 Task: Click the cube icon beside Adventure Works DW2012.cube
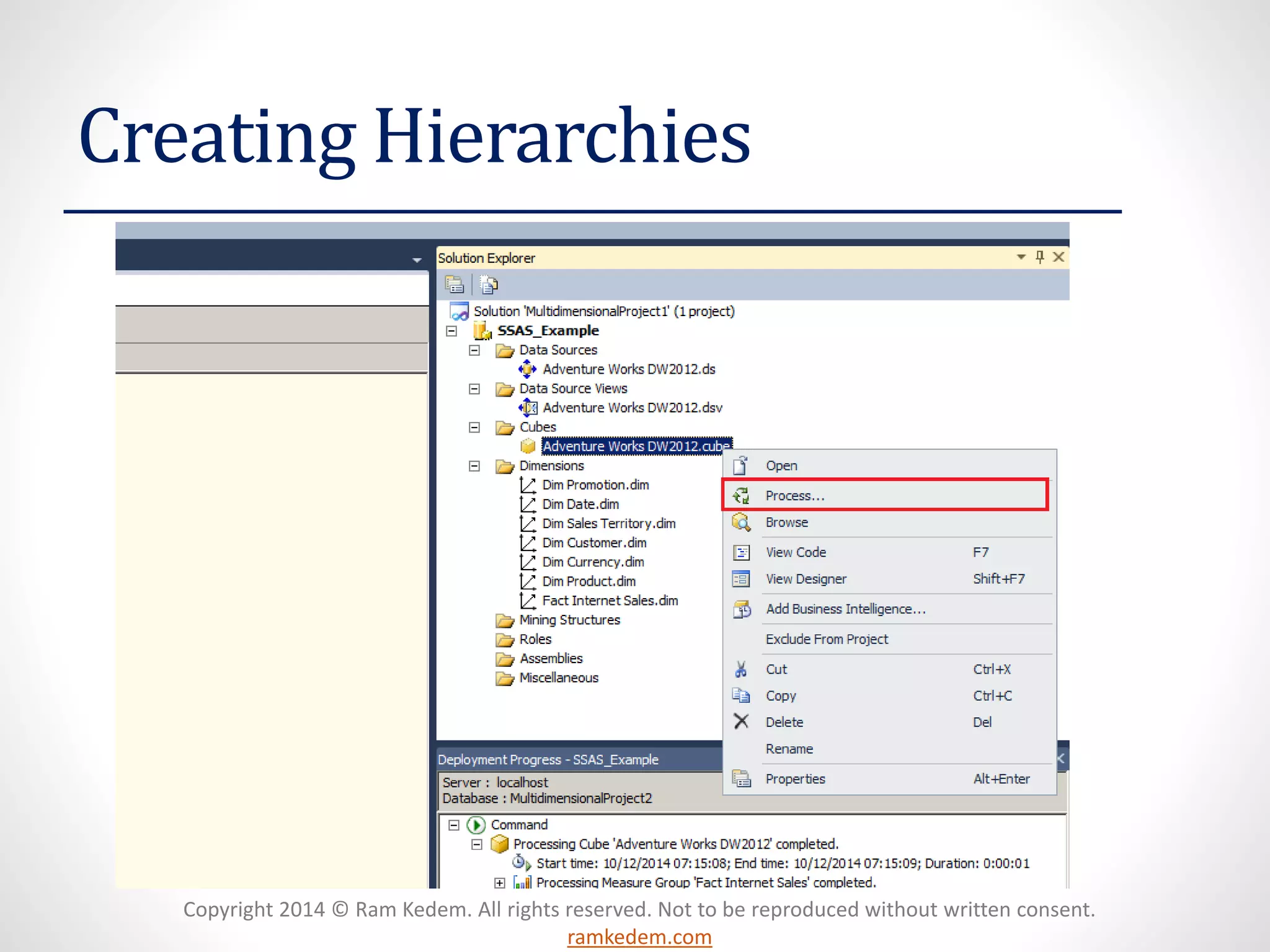point(528,446)
